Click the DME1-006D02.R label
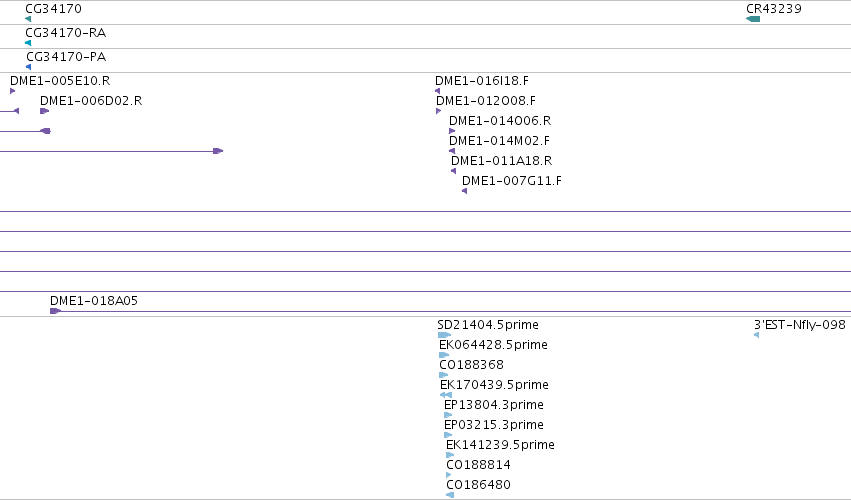 coord(91,101)
